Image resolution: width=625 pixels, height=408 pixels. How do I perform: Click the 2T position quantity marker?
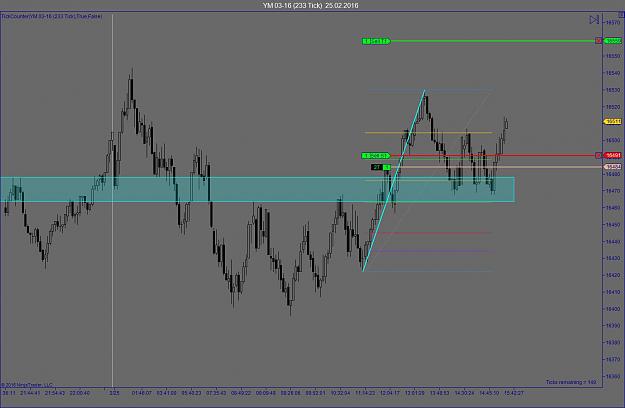(x=381, y=167)
